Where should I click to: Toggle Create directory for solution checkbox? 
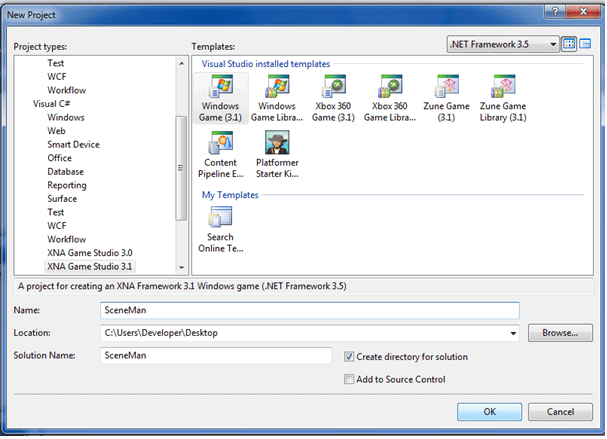349,357
